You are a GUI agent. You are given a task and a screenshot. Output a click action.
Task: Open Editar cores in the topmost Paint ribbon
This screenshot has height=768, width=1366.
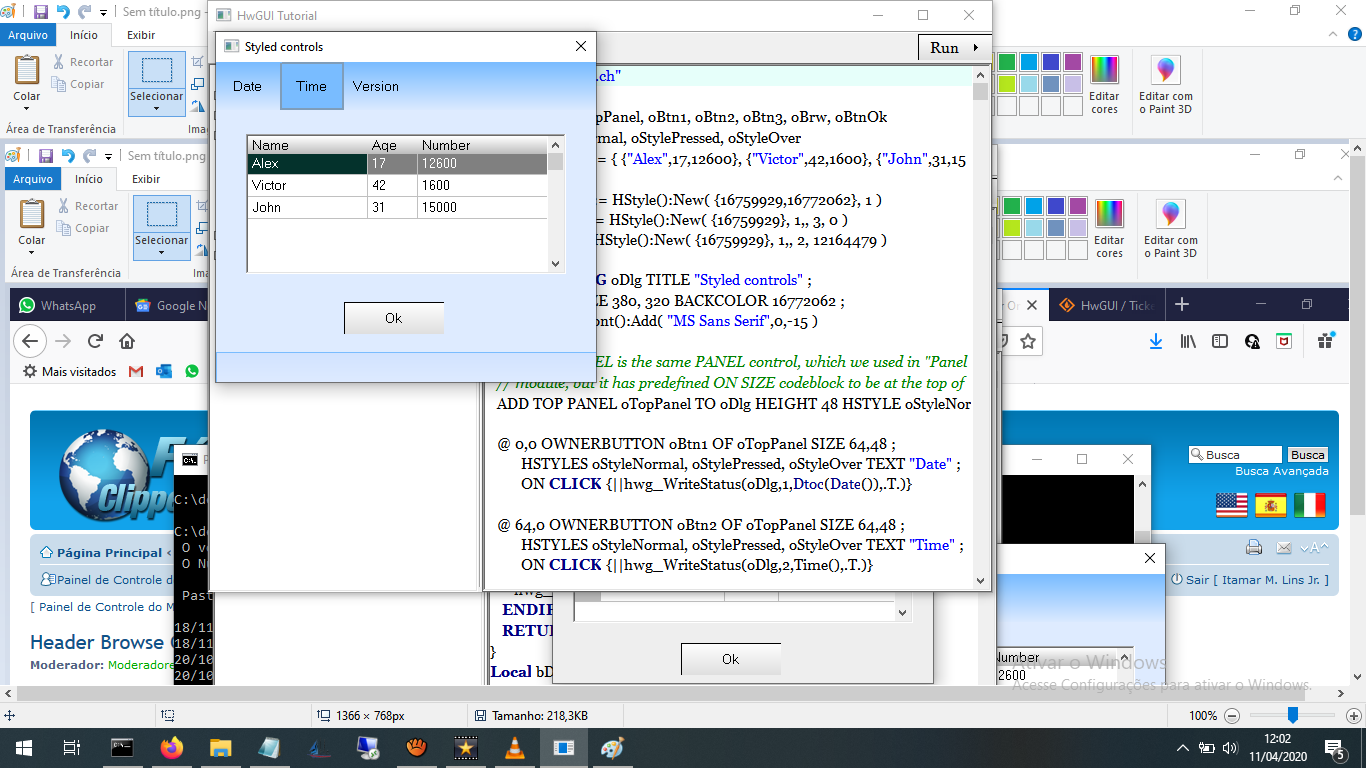(x=1105, y=85)
